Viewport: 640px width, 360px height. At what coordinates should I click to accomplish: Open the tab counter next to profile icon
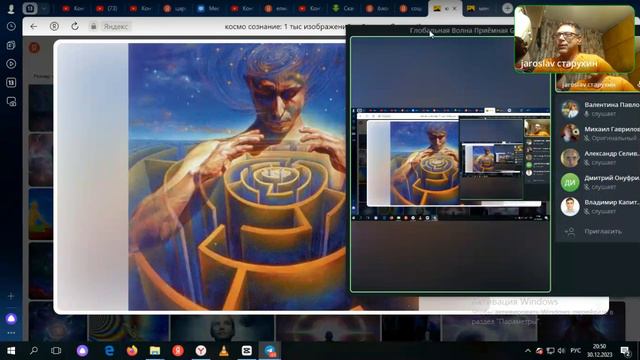30,9
